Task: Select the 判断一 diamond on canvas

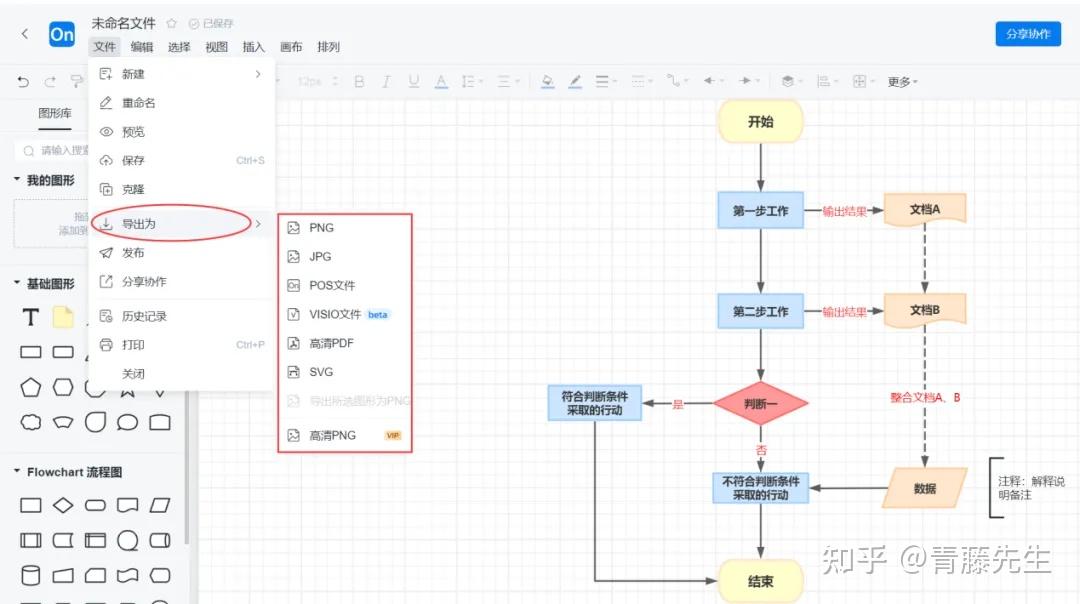Action: point(760,404)
